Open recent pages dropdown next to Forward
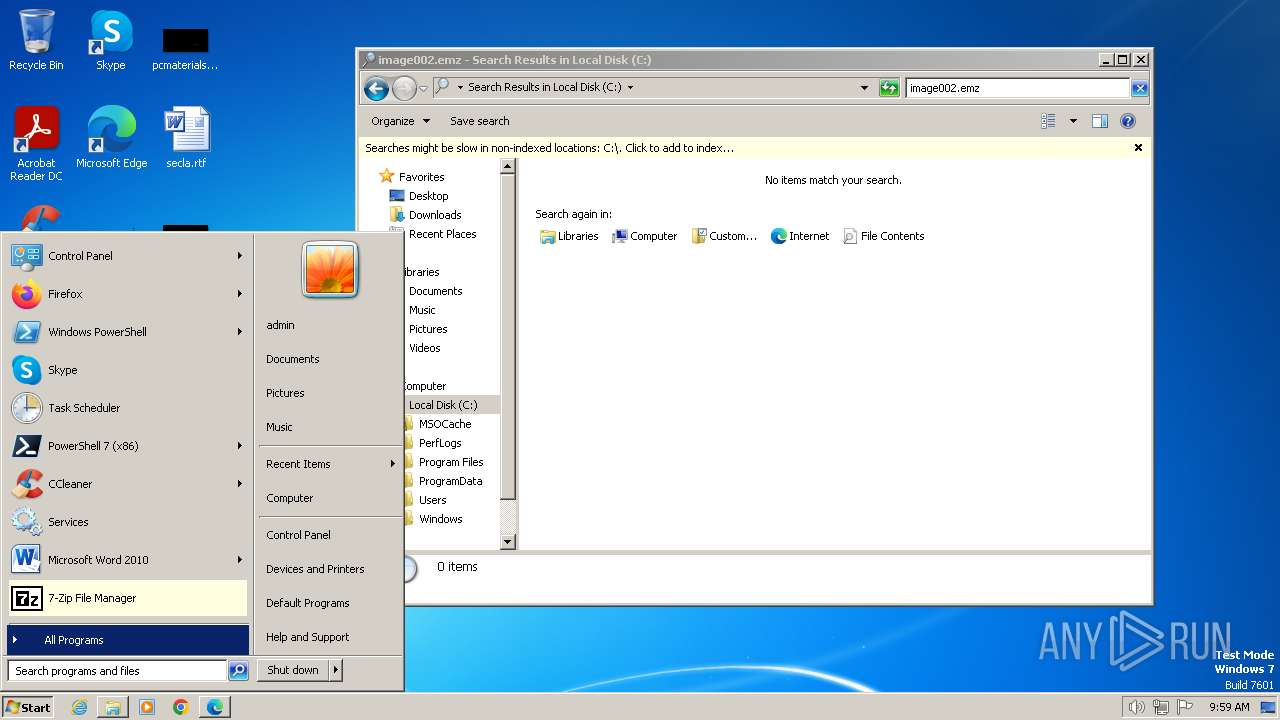Image resolution: width=1280 pixels, height=720 pixels. pyautogui.click(x=422, y=88)
